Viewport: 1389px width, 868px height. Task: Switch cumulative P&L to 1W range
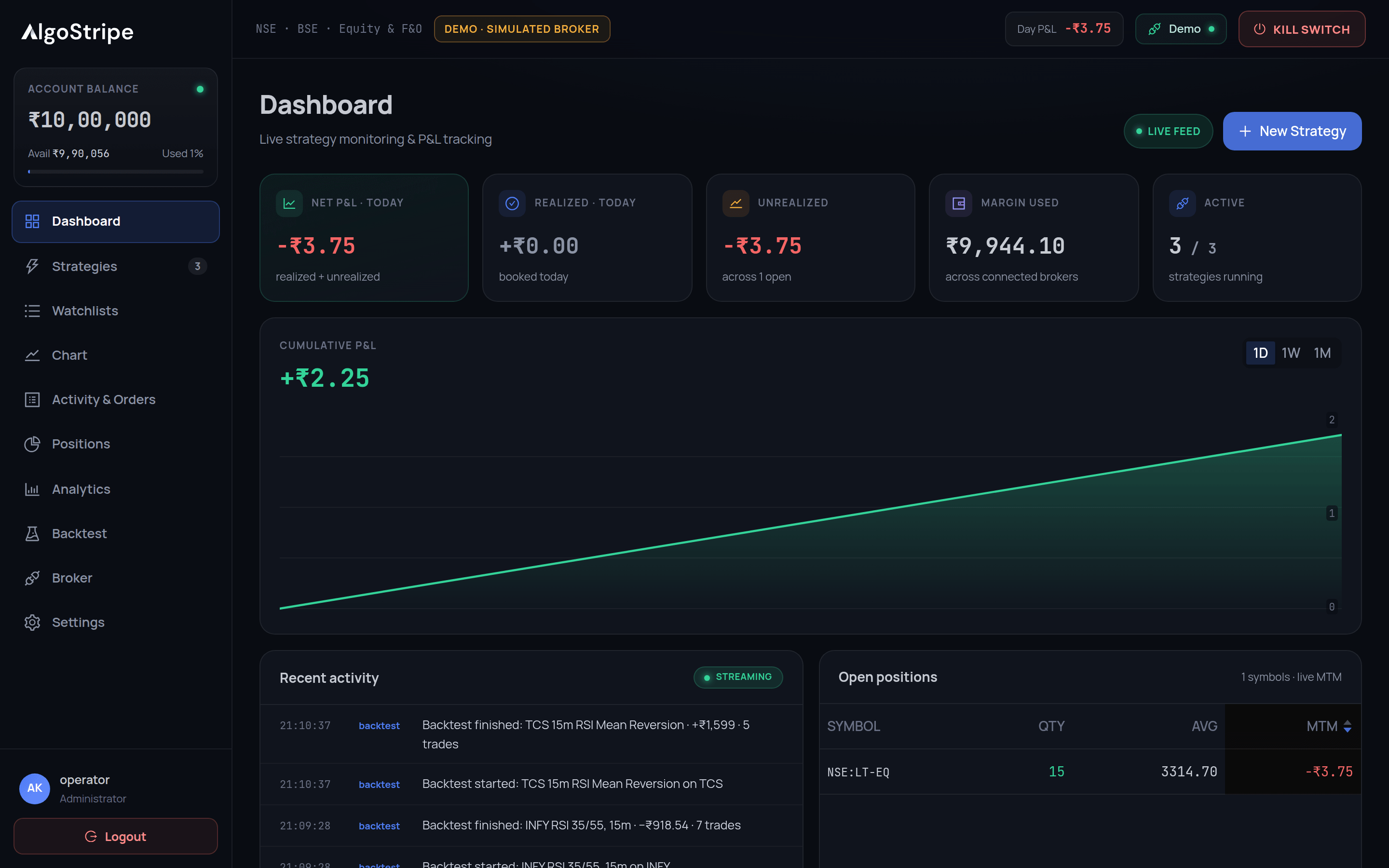(1291, 353)
